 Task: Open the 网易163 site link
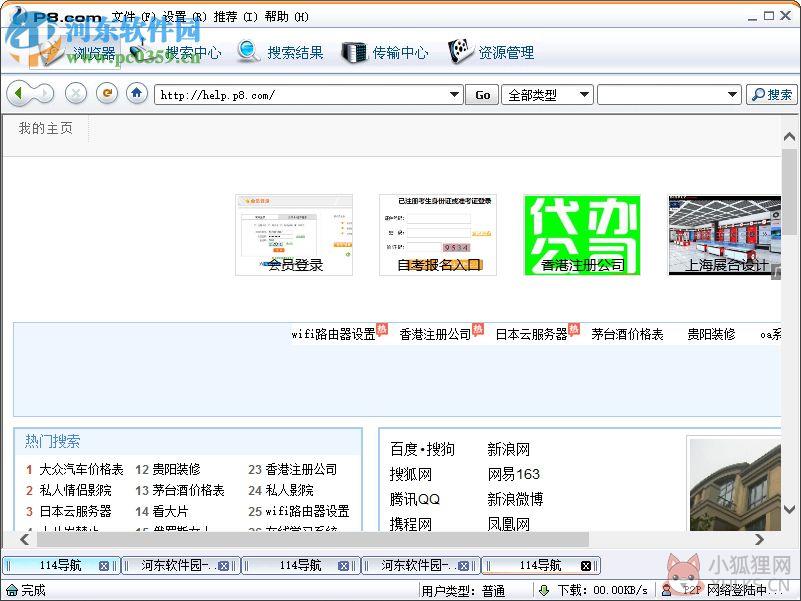[x=513, y=474]
